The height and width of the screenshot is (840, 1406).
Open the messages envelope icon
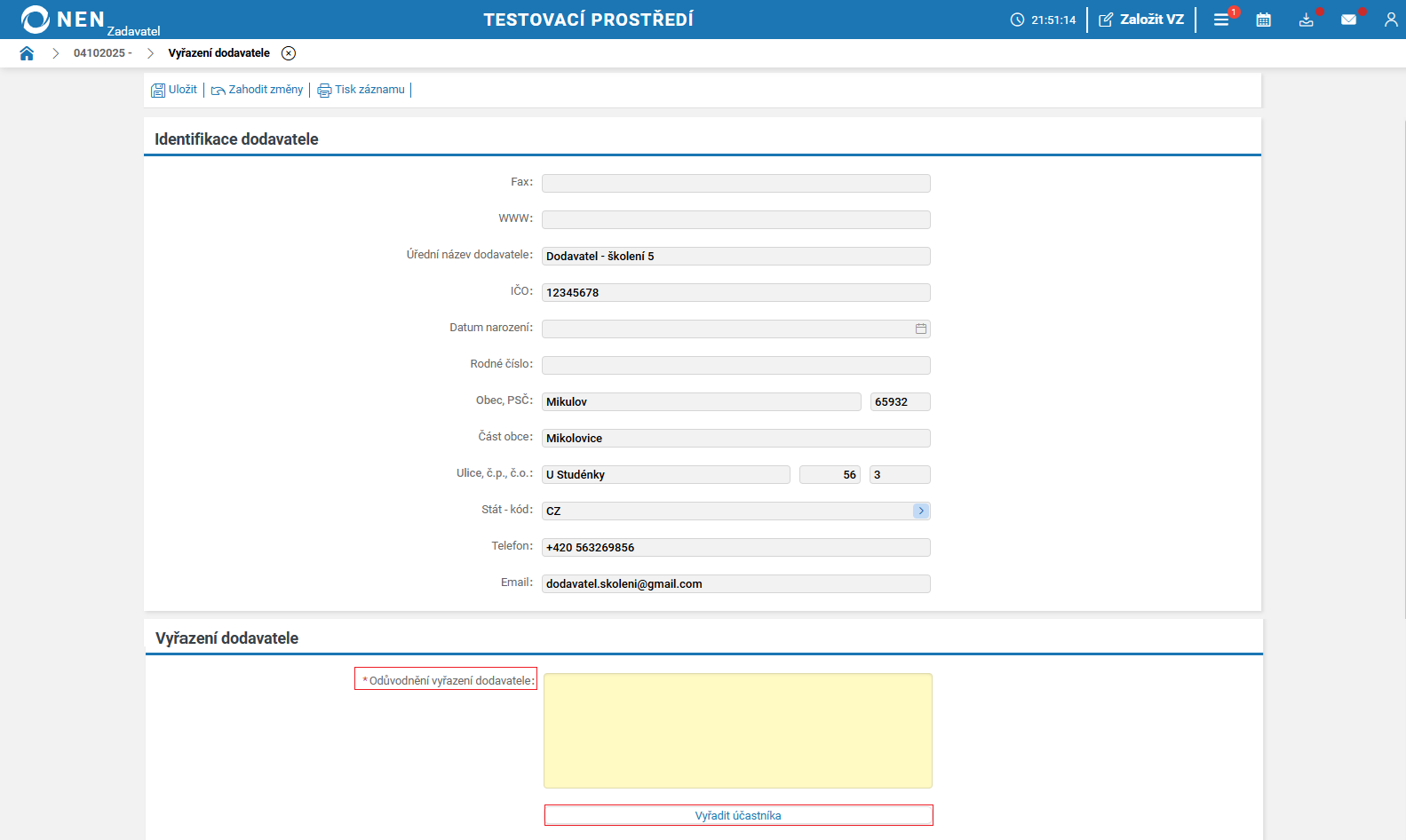(1348, 20)
